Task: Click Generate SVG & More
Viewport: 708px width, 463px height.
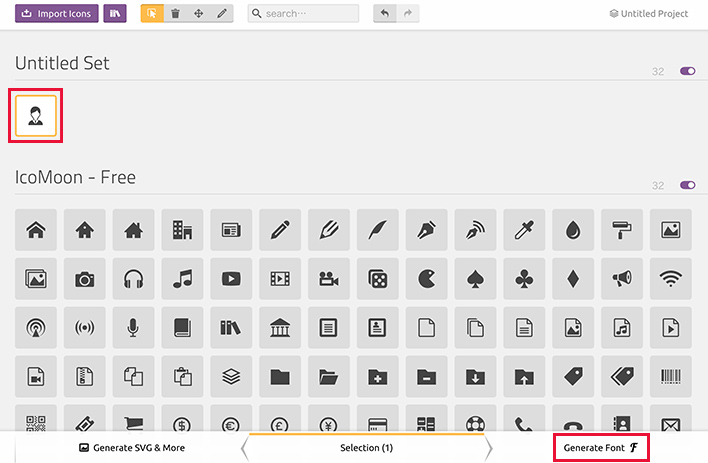Action: pos(132,448)
